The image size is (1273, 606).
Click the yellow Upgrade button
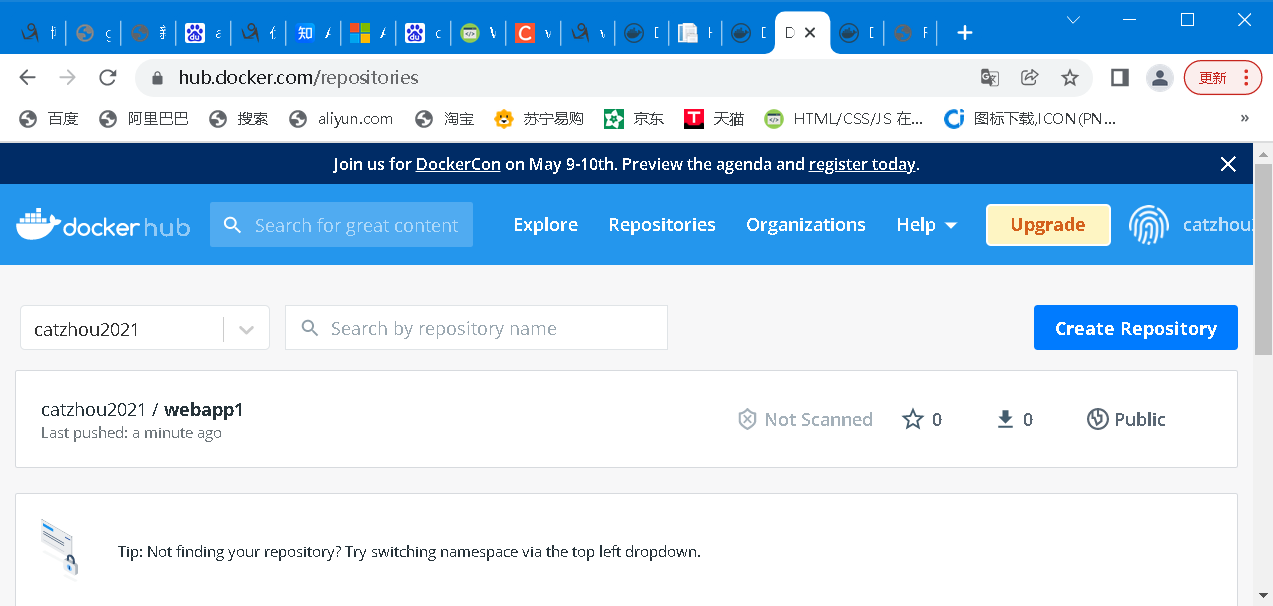1047,225
